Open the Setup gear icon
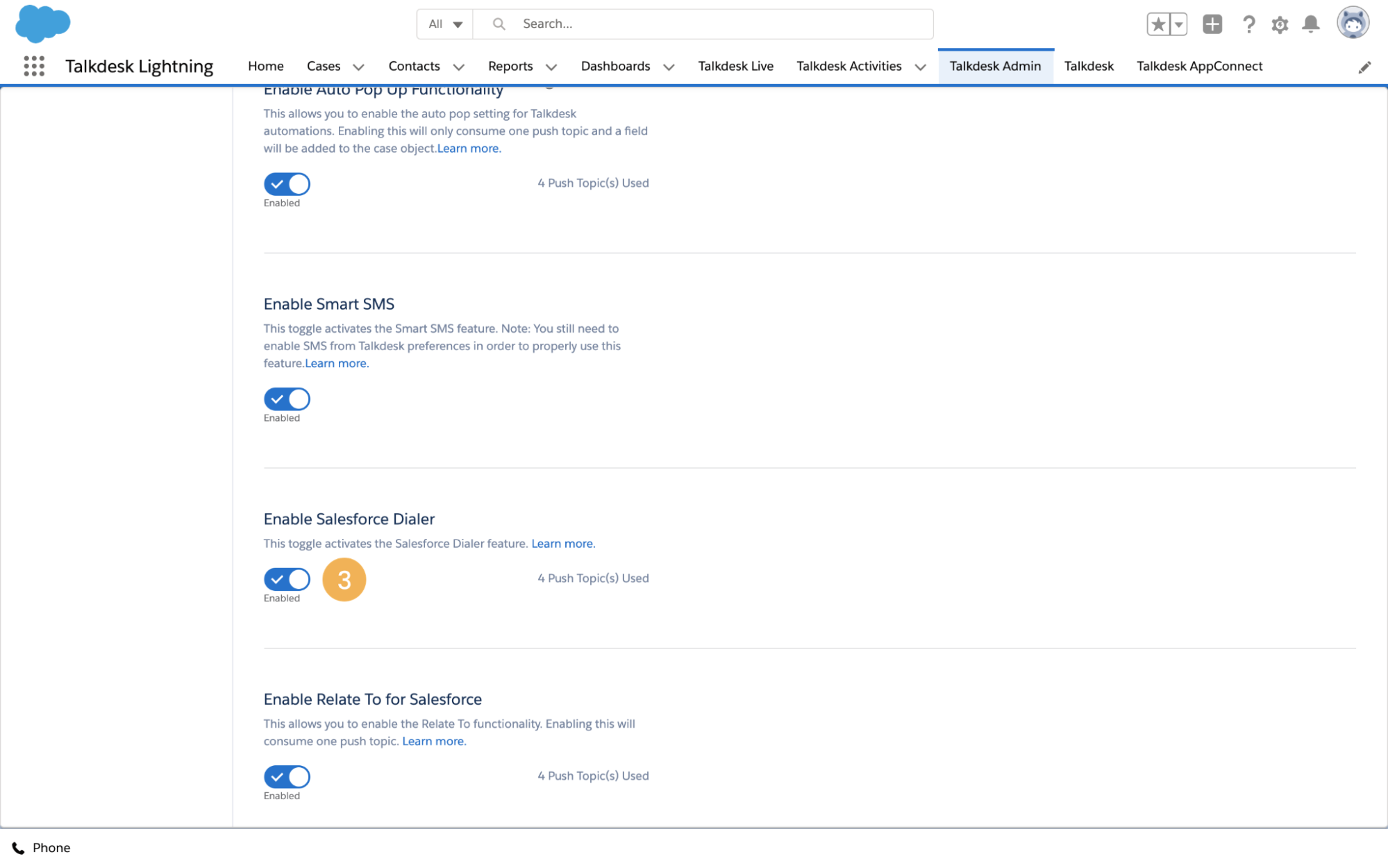This screenshot has width=1388, height=868. click(1280, 24)
